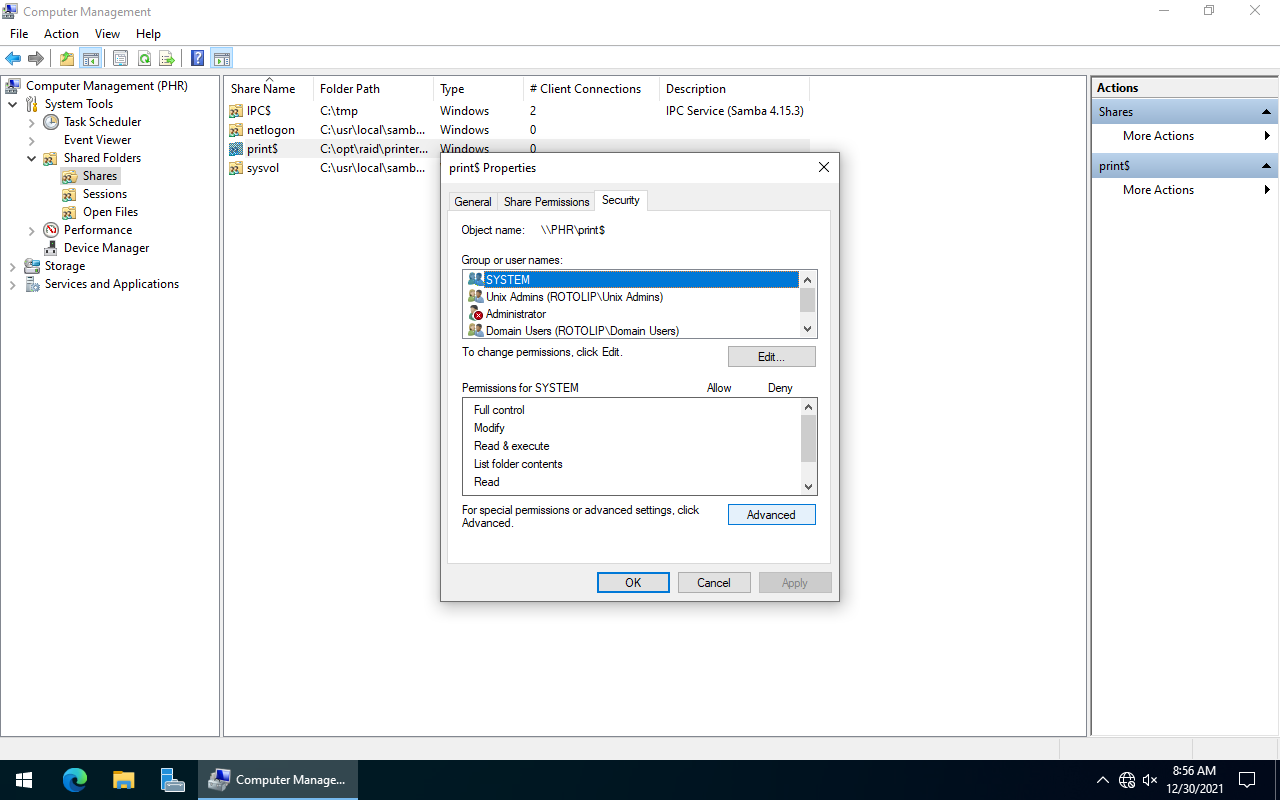This screenshot has height=800, width=1280.
Task: Click the Export List toolbar icon
Action: pos(167,59)
